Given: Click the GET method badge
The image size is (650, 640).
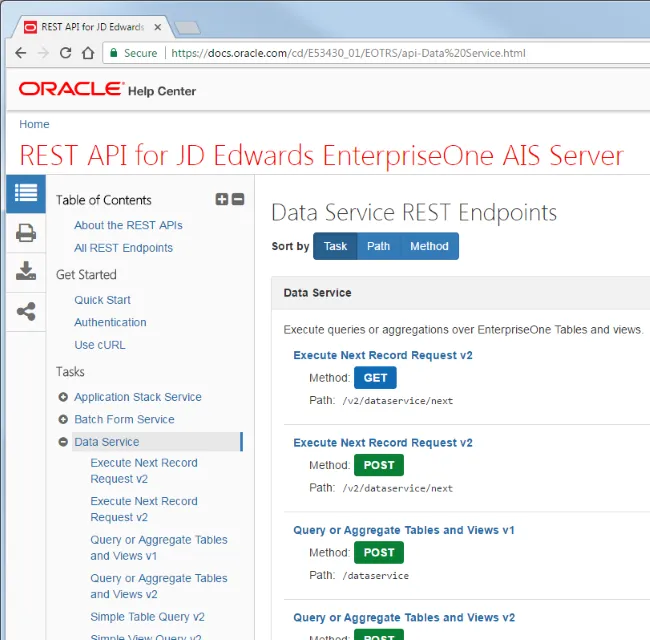Looking at the screenshot, I should click(375, 378).
